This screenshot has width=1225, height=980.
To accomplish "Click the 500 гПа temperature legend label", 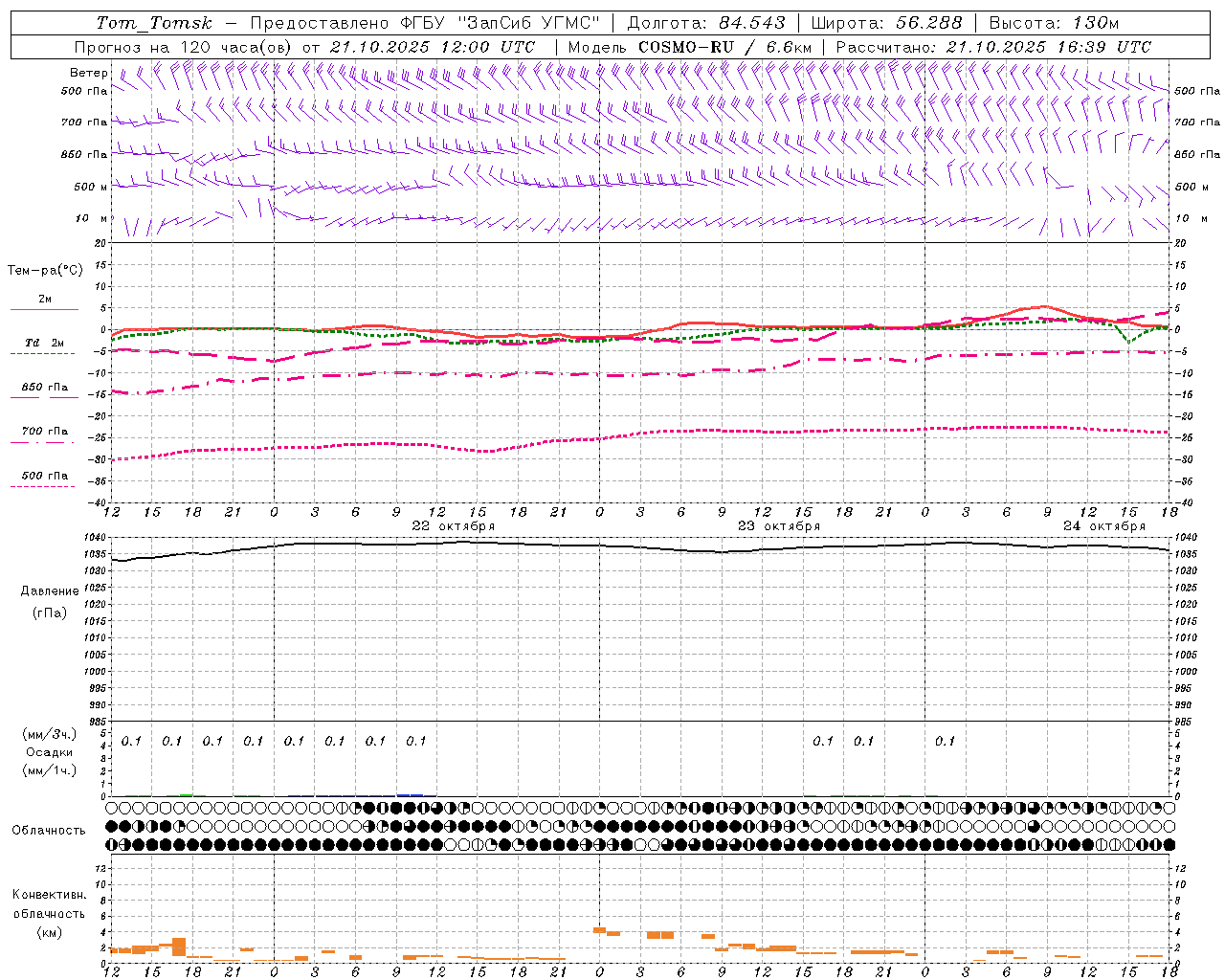I will (45, 476).
